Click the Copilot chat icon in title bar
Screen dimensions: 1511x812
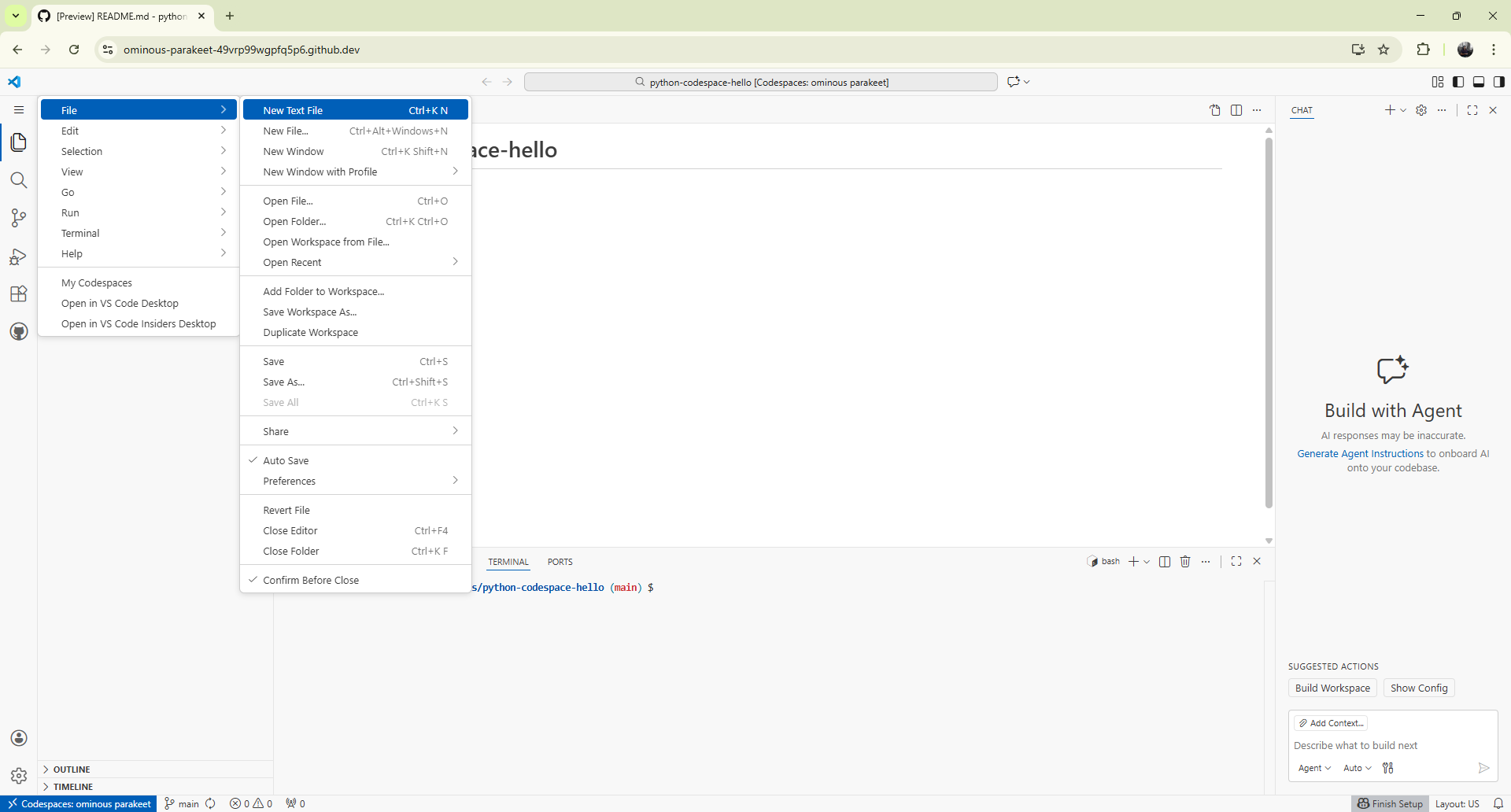tap(1014, 82)
